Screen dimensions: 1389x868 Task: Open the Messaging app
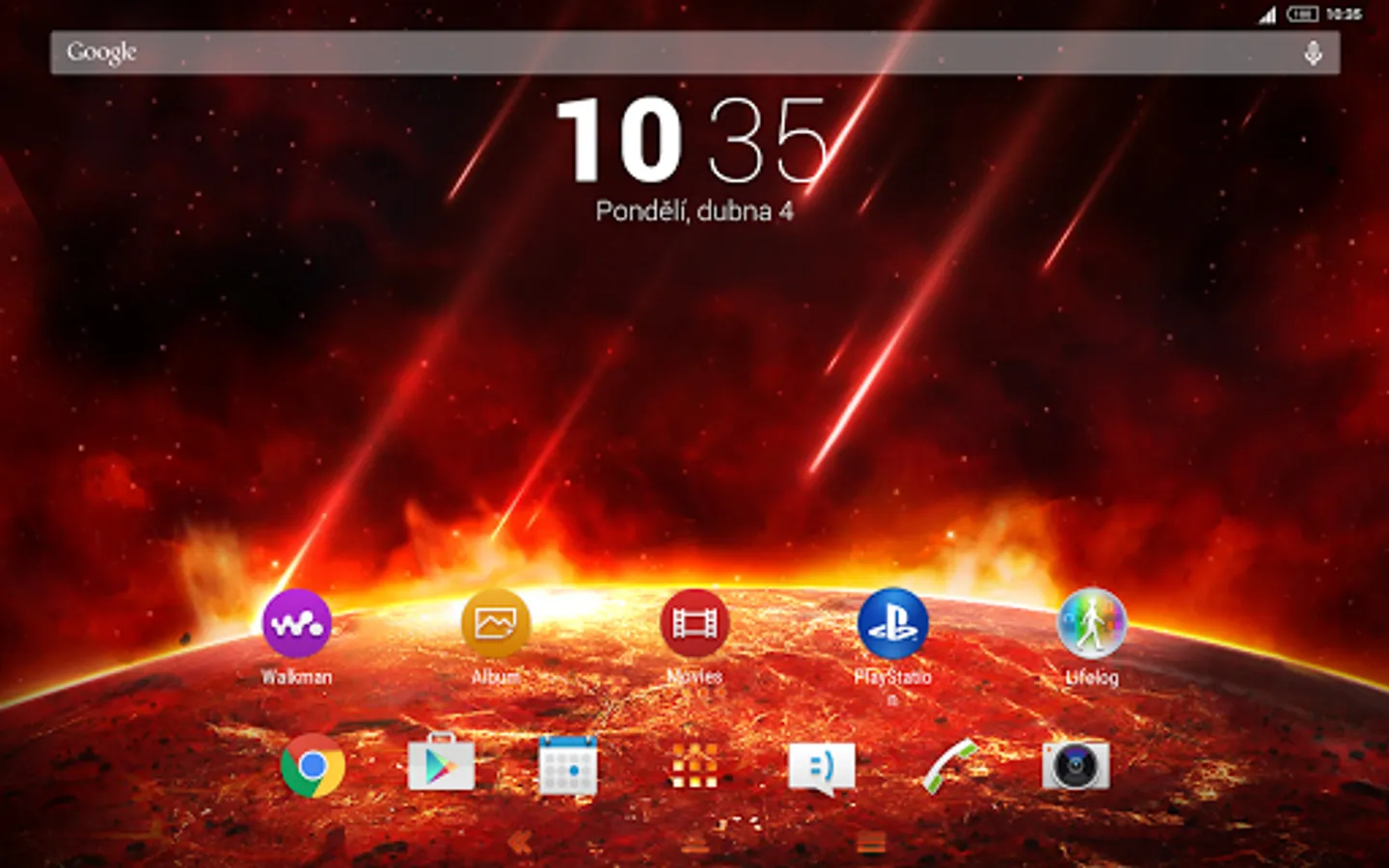click(822, 769)
